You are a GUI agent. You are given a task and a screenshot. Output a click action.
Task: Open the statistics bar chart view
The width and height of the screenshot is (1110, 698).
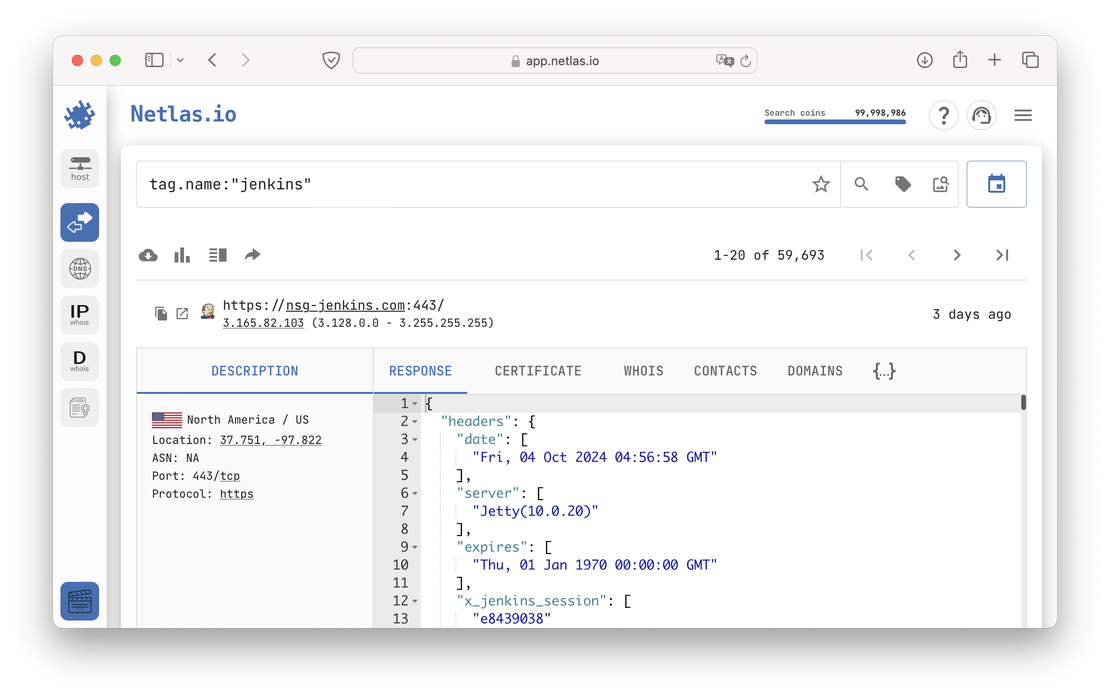coord(181,255)
